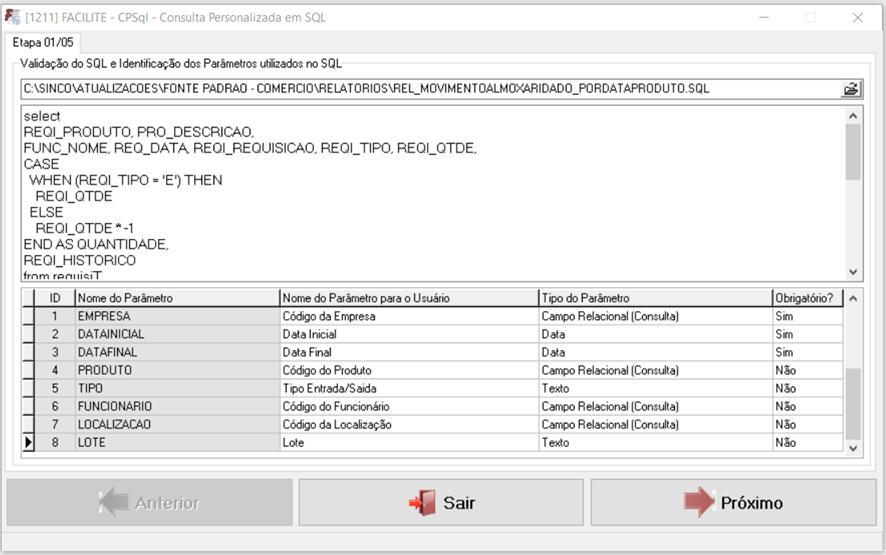Screen dimensions: 886x555
Task: Click the Não cell in LOTE row
Action: [x=807, y=443]
